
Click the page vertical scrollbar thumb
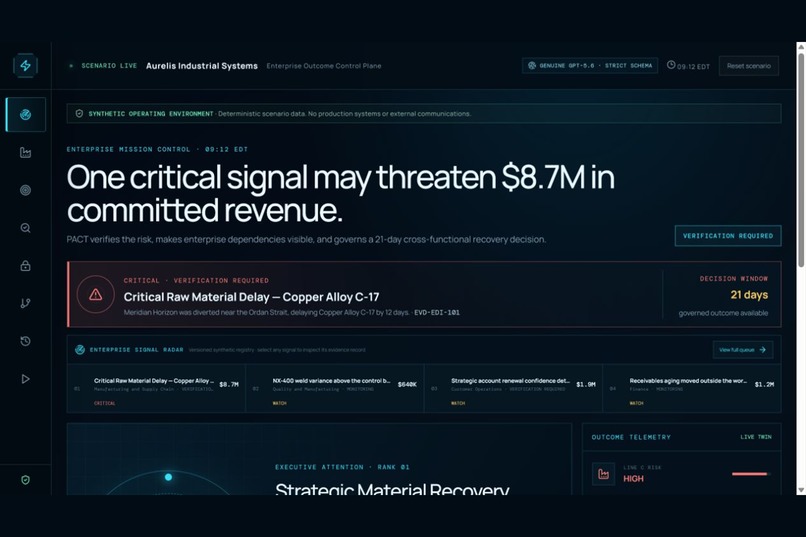click(x=801, y=159)
